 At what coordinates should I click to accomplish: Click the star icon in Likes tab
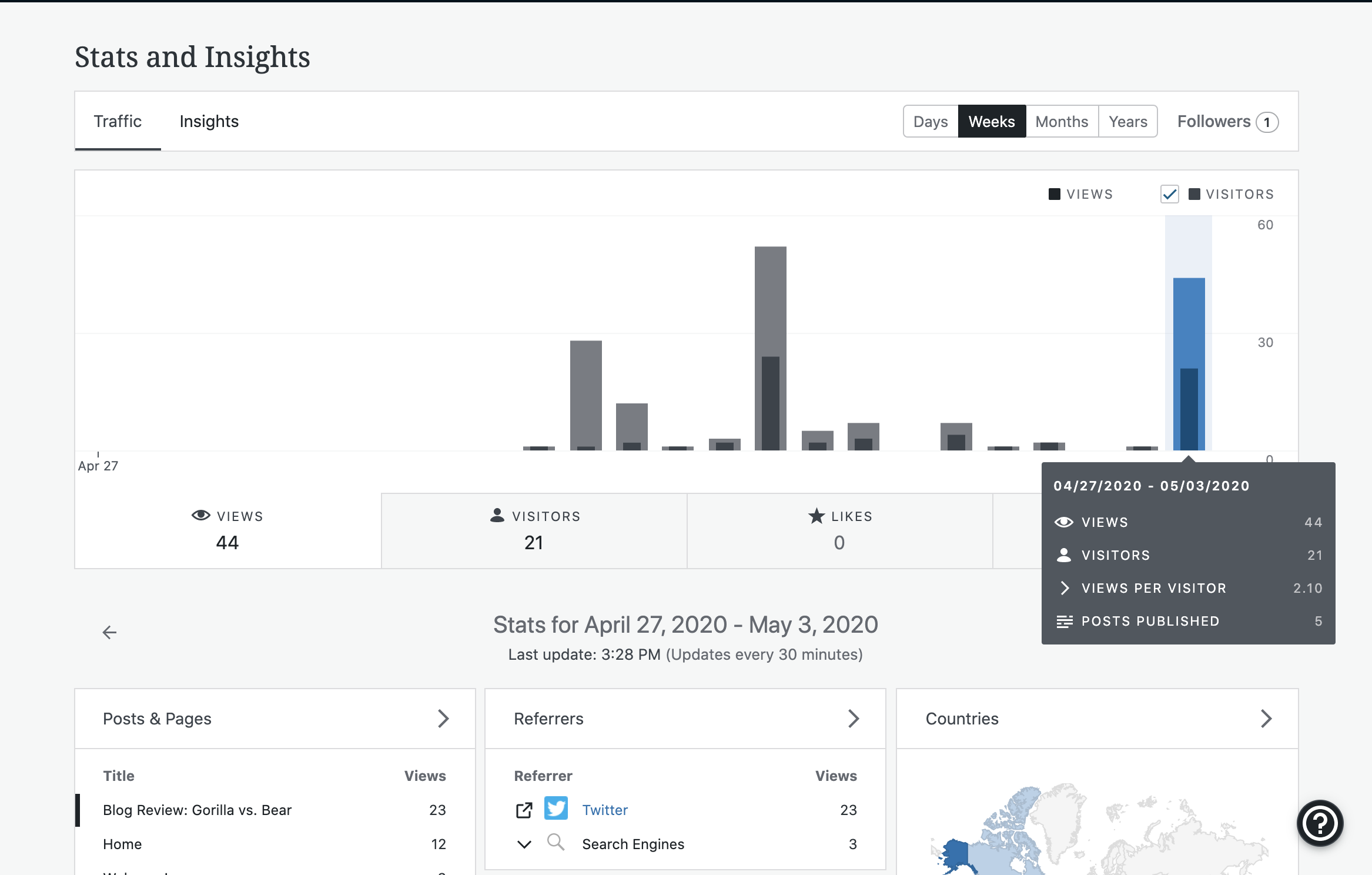click(x=816, y=516)
